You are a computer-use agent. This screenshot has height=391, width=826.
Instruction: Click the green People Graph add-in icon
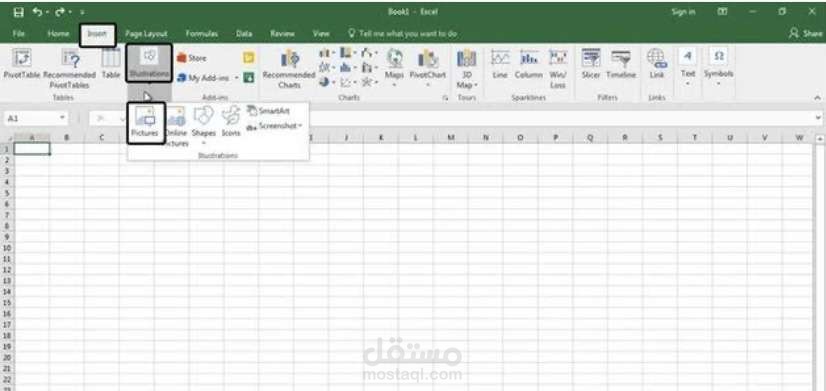pos(249,77)
